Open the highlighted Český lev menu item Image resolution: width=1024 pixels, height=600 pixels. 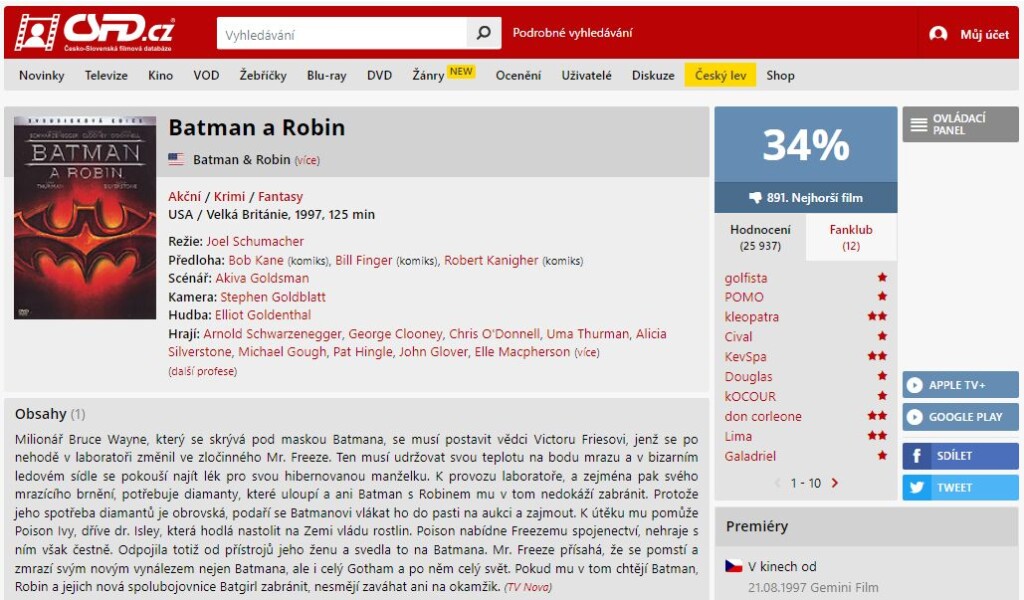point(720,75)
